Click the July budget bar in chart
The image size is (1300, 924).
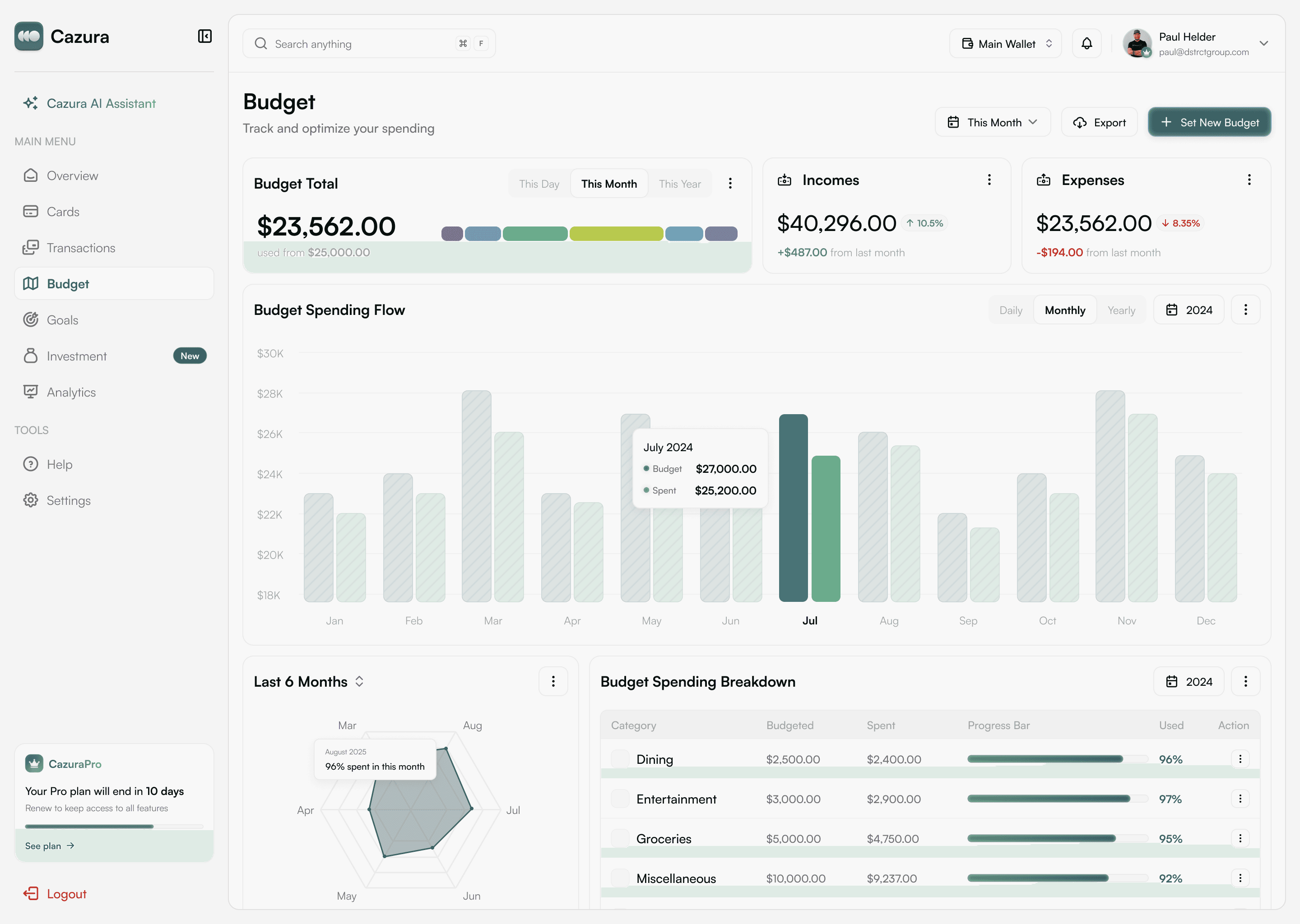(793, 508)
